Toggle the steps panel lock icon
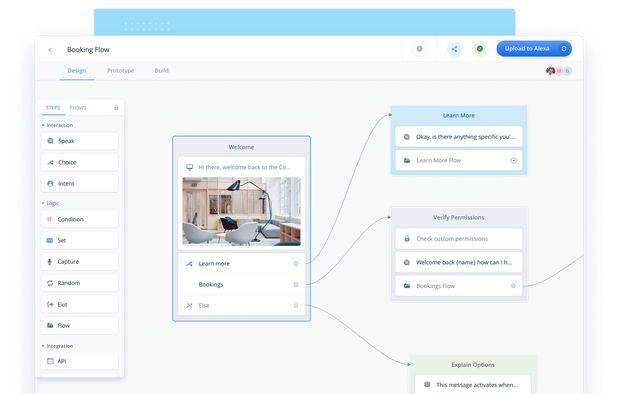The height and width of the screenshot is (394, 618). pyautogui.click(x=116, y=108)
